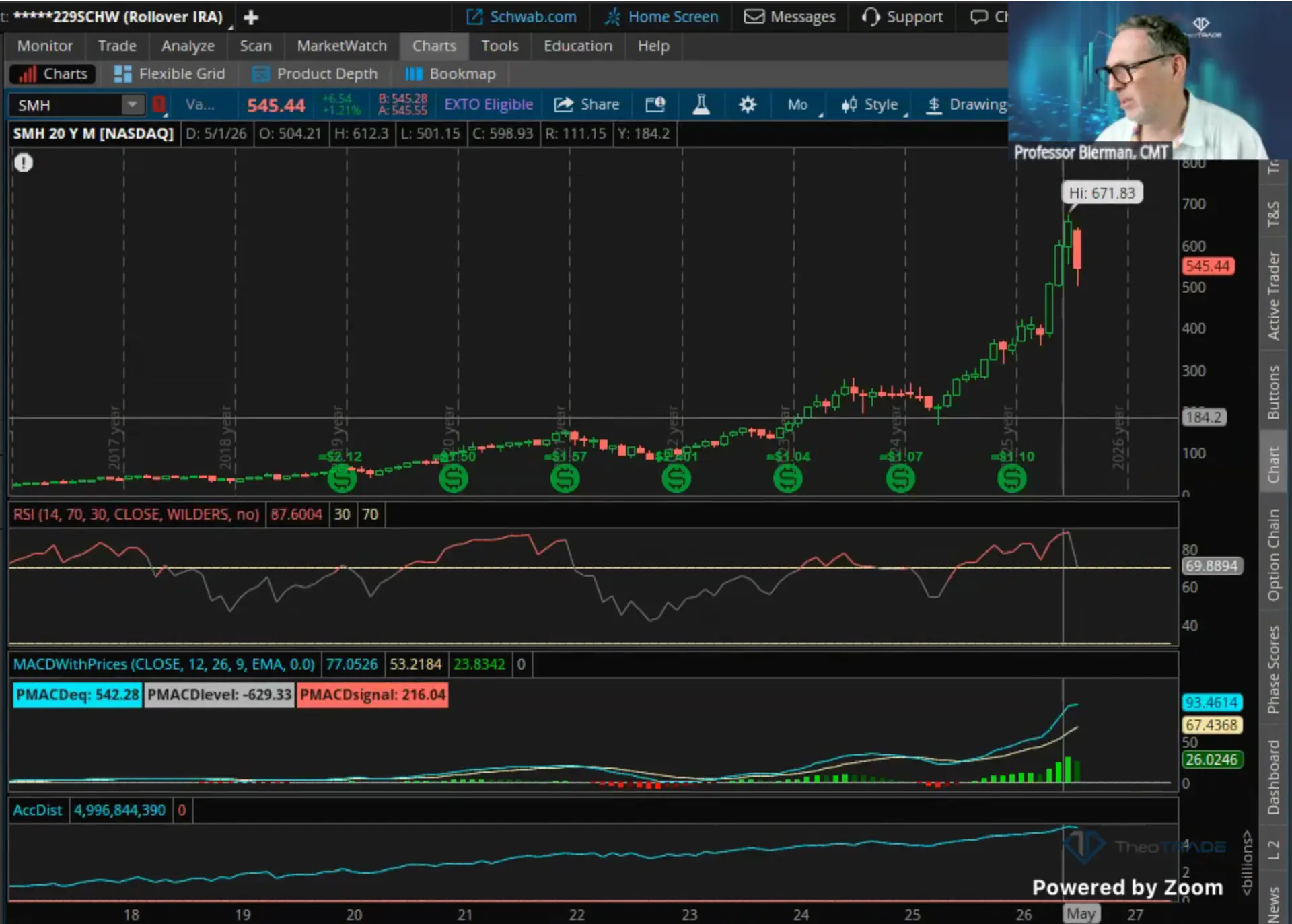1292x924 pixels.
Task: Click the red icon next to symbol box
Action: [x=159, y=104]
